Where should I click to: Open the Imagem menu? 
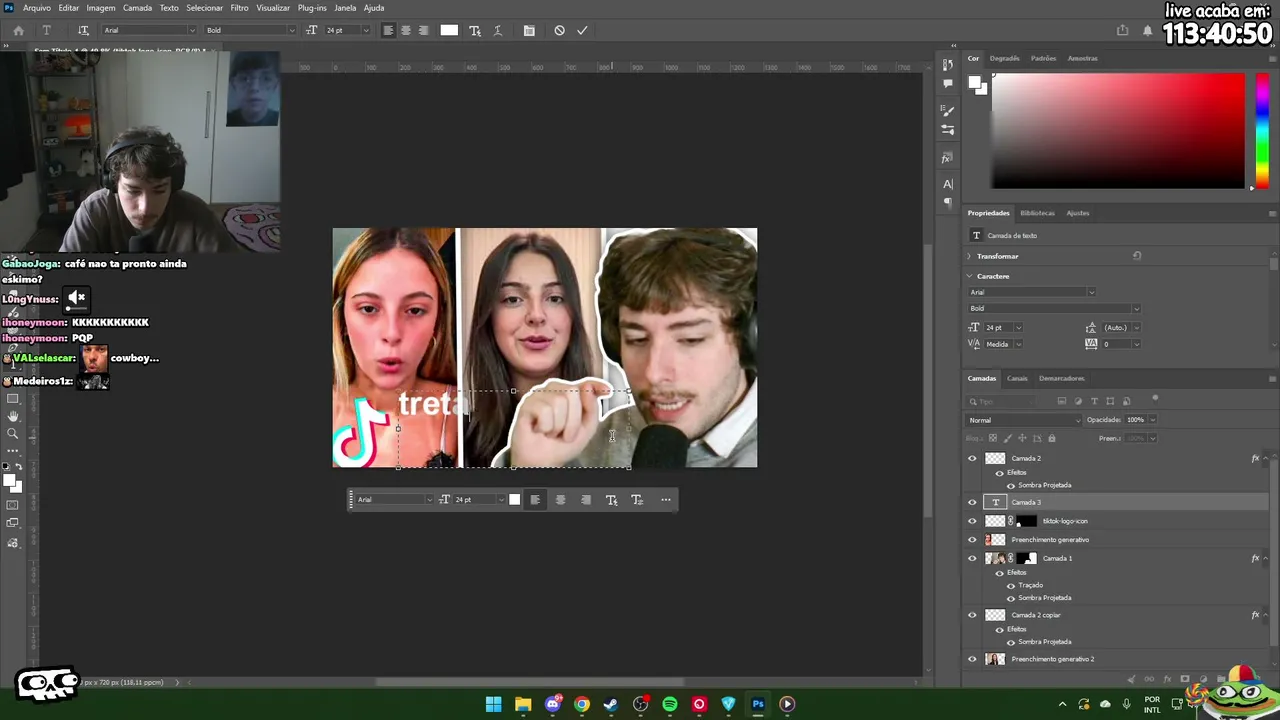(101, 8)
